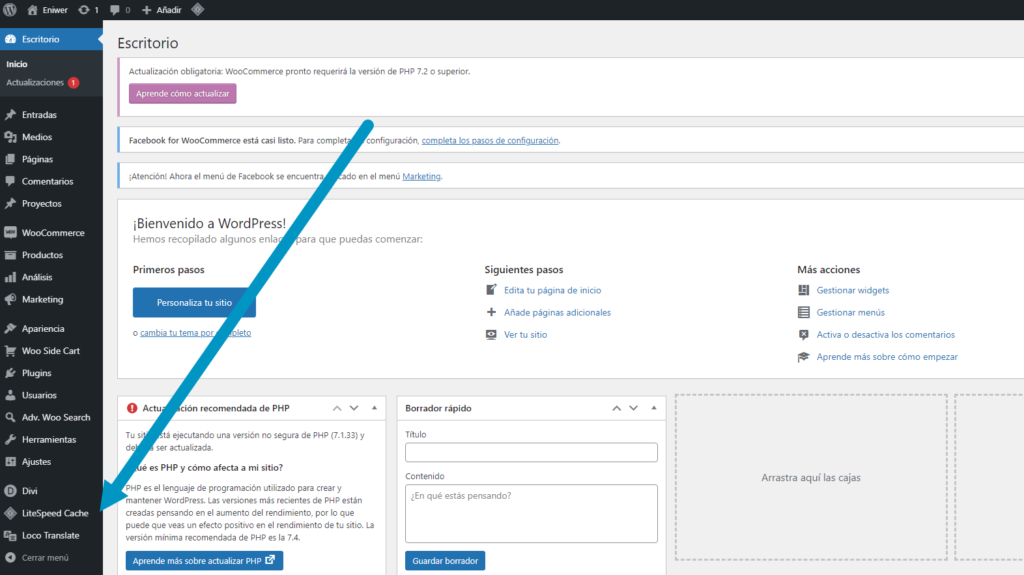Viewport: 1024px width, 575px height.
Task: Click Ver tu sitio monitor icon
Action: pyautogui.click(x=491, y=335)
